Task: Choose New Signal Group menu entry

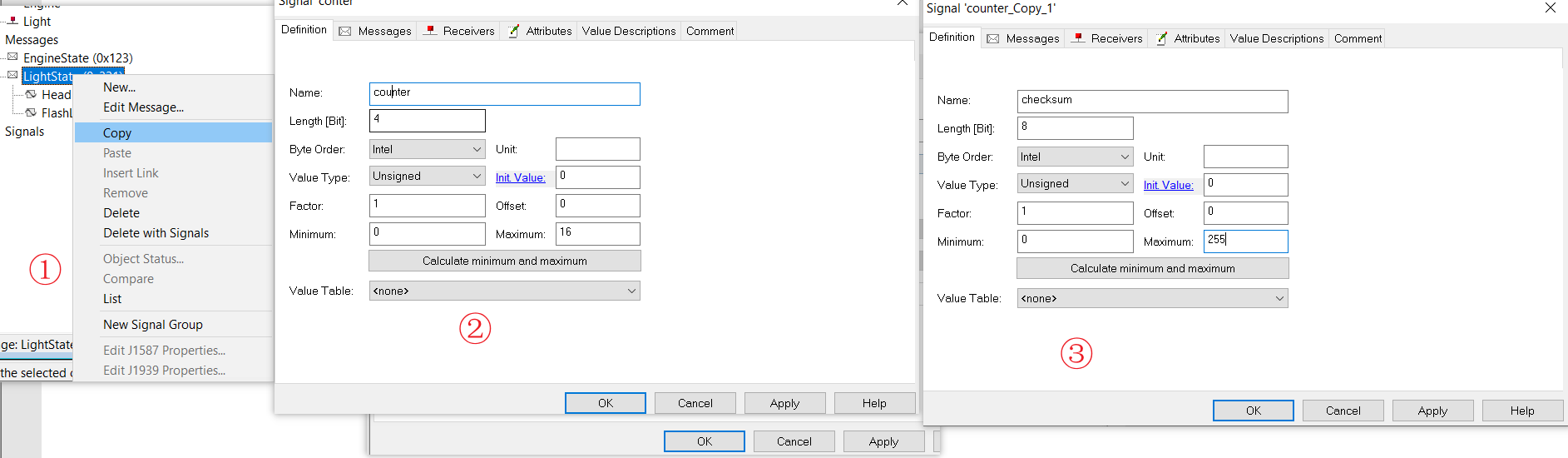Action: (x=173, y=325)
